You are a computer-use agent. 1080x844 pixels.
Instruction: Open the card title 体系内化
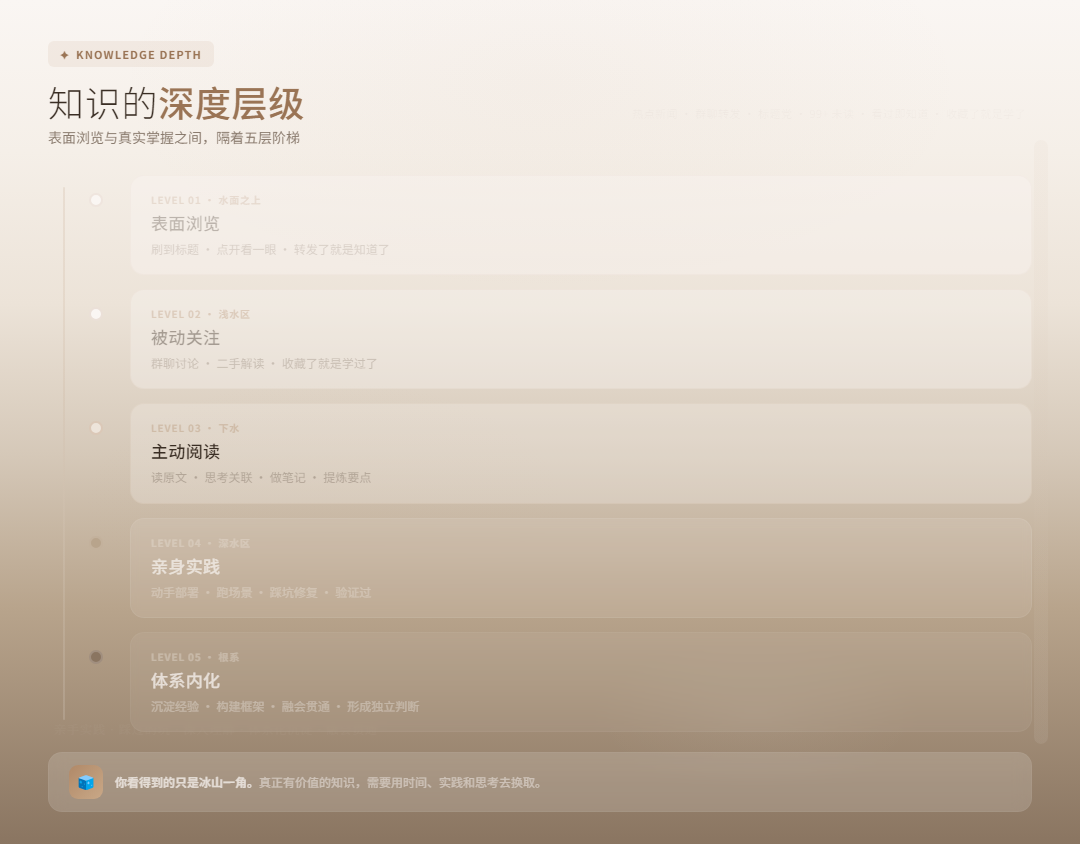pyautogui.click(x=185, y=681)
